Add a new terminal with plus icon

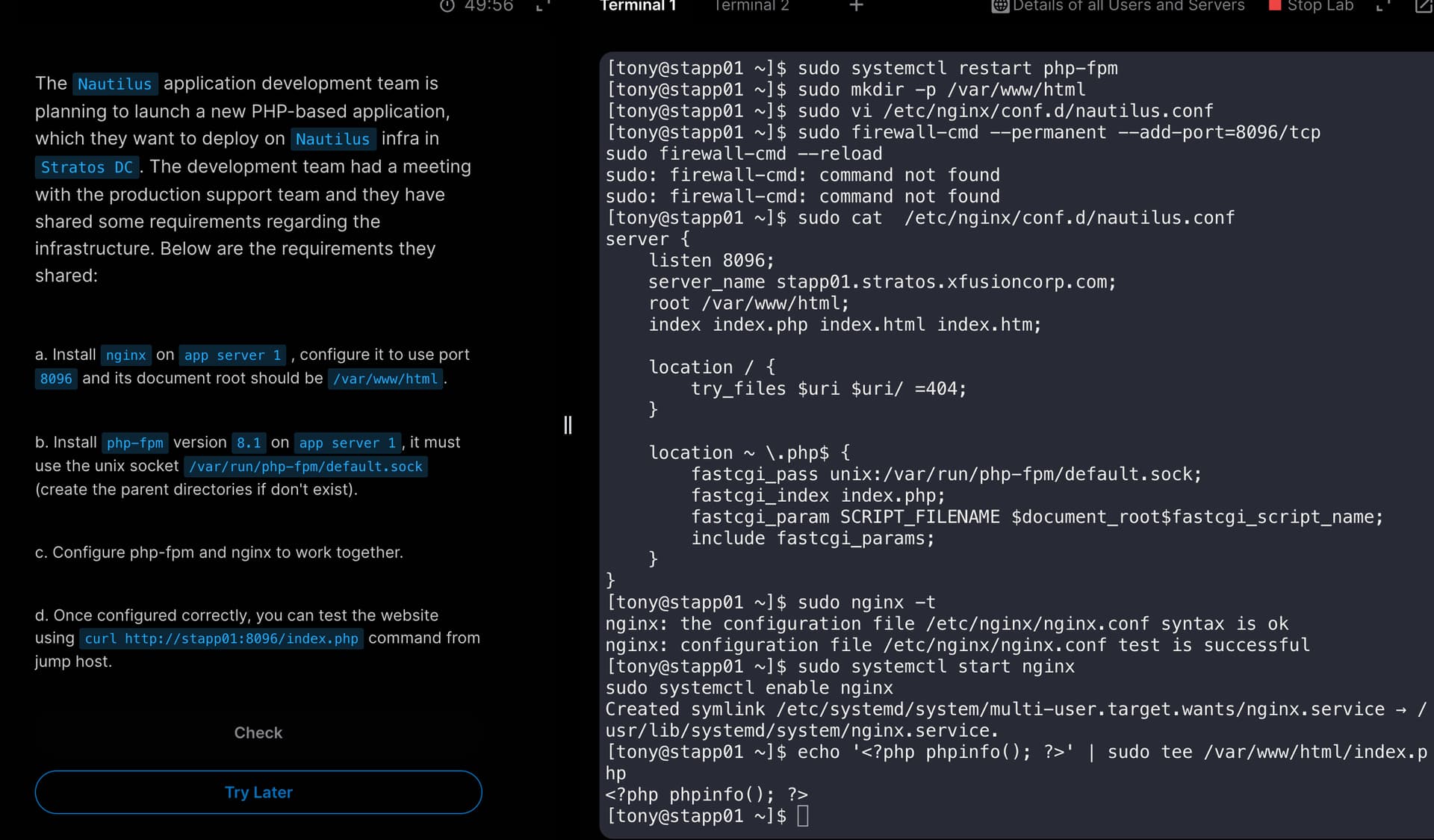857,6
